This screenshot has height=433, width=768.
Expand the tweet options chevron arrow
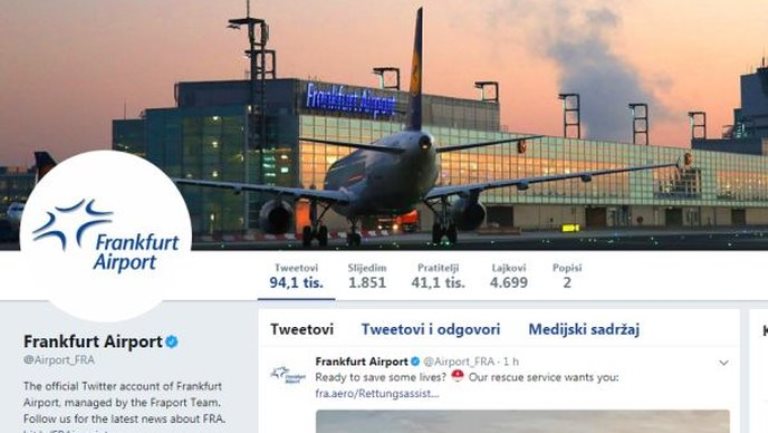coord(723,362)
